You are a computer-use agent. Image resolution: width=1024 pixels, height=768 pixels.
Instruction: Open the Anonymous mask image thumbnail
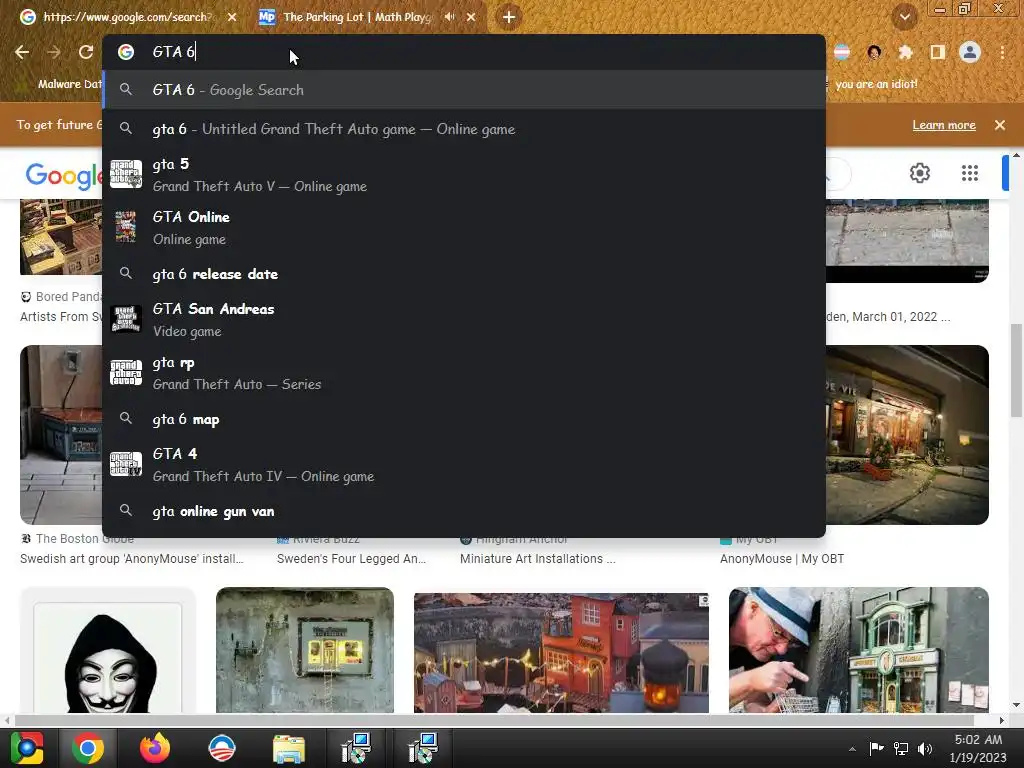[108, 650]
